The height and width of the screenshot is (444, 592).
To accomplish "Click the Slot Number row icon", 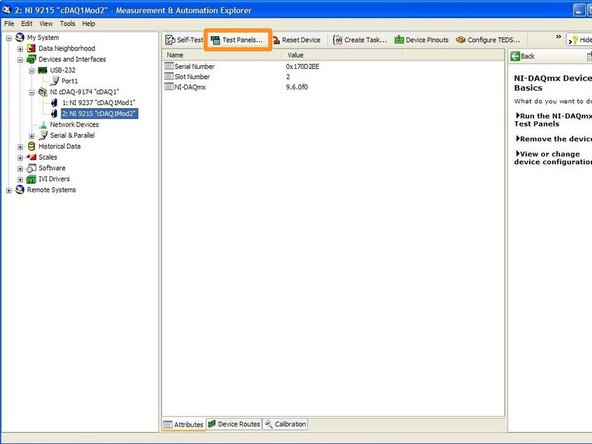I will [x=169, y=77].
